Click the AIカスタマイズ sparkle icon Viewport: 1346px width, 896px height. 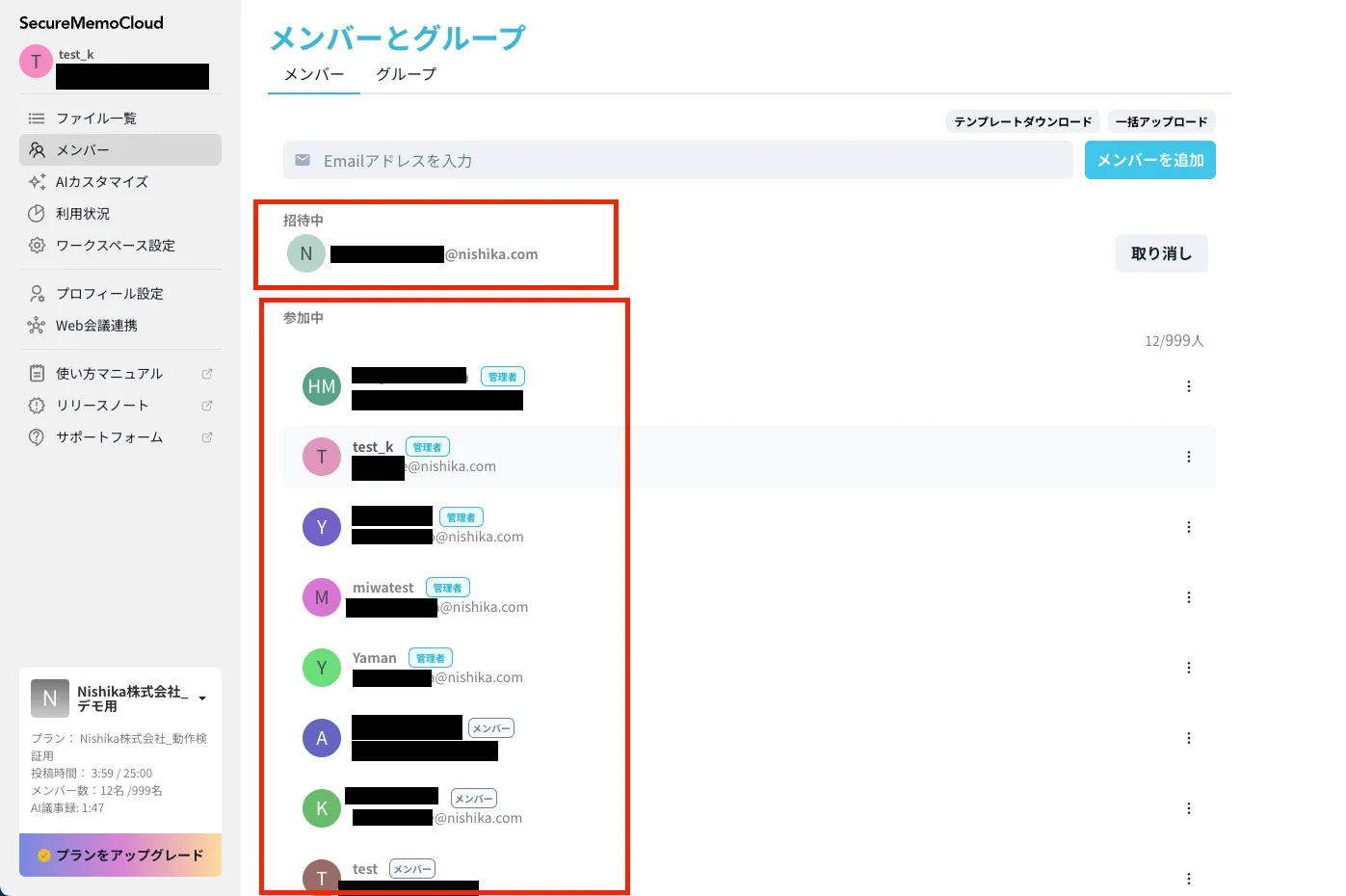coord(37,182)
